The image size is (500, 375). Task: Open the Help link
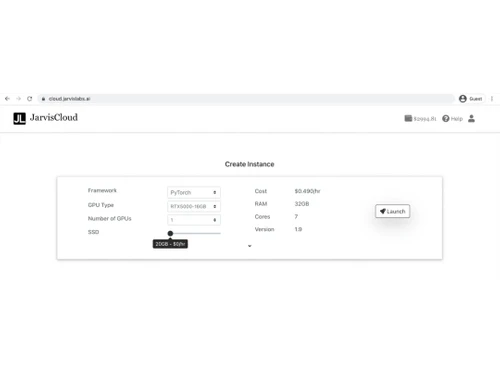pyautogui.click(x=452, y=119)
